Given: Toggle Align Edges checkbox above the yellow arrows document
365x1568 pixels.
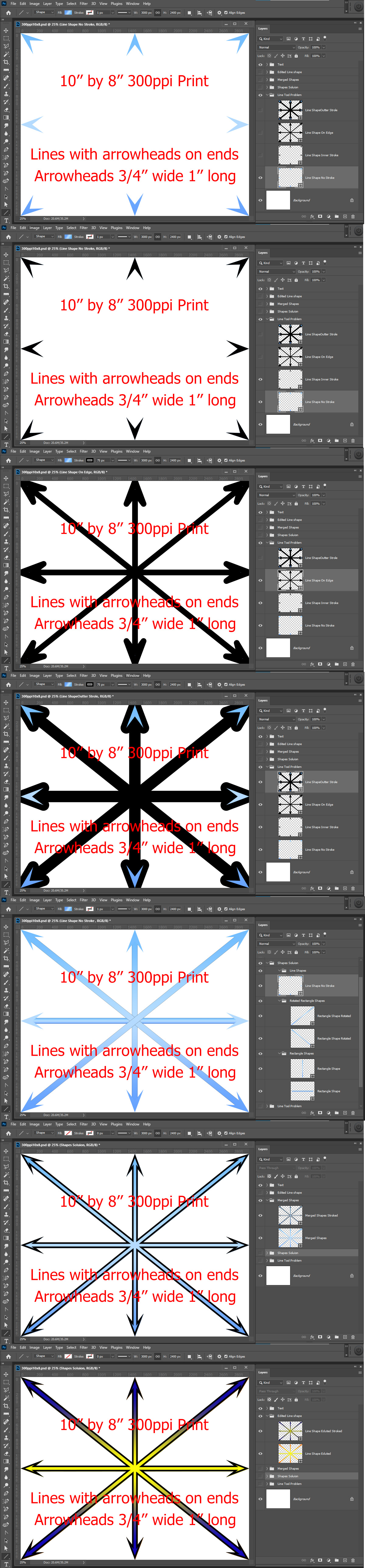Looking at the screenshot, I should pos(226,1356).
